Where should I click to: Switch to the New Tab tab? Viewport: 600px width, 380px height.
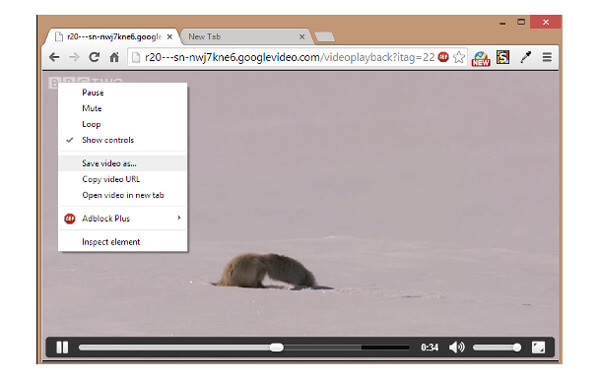point(246,37)
